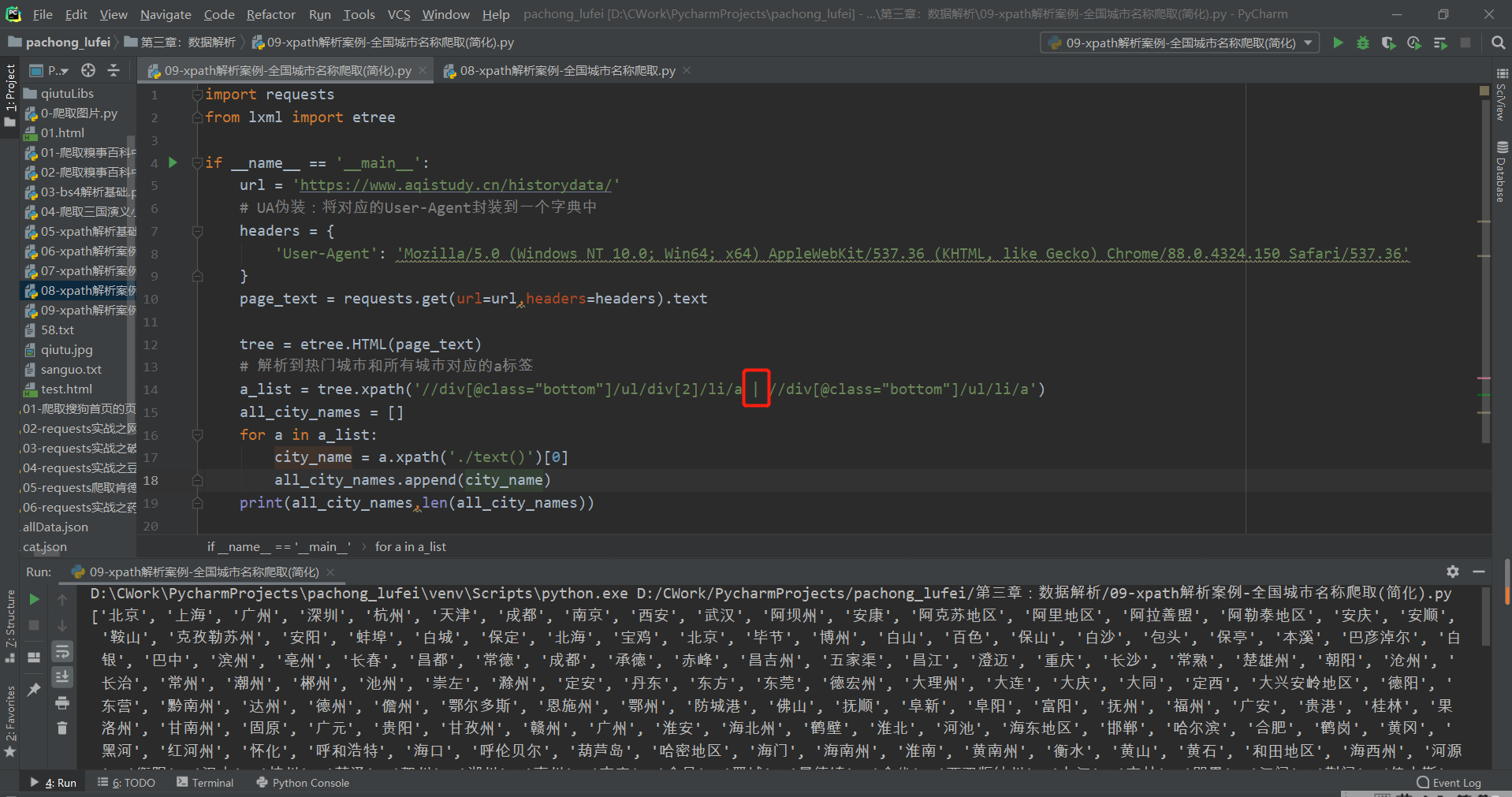Rerun program in Run panel

(34, 599)
